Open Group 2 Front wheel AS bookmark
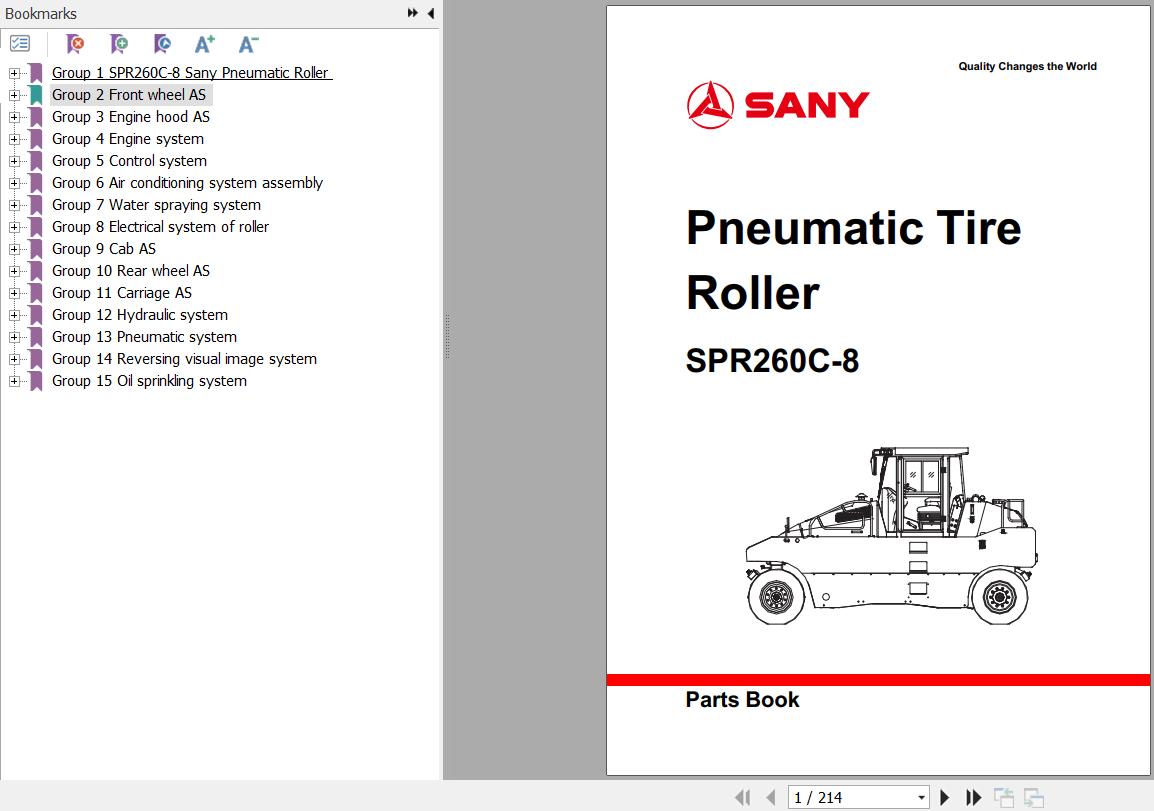Viewport: 1154px width, 811px height. coord(129,95)
